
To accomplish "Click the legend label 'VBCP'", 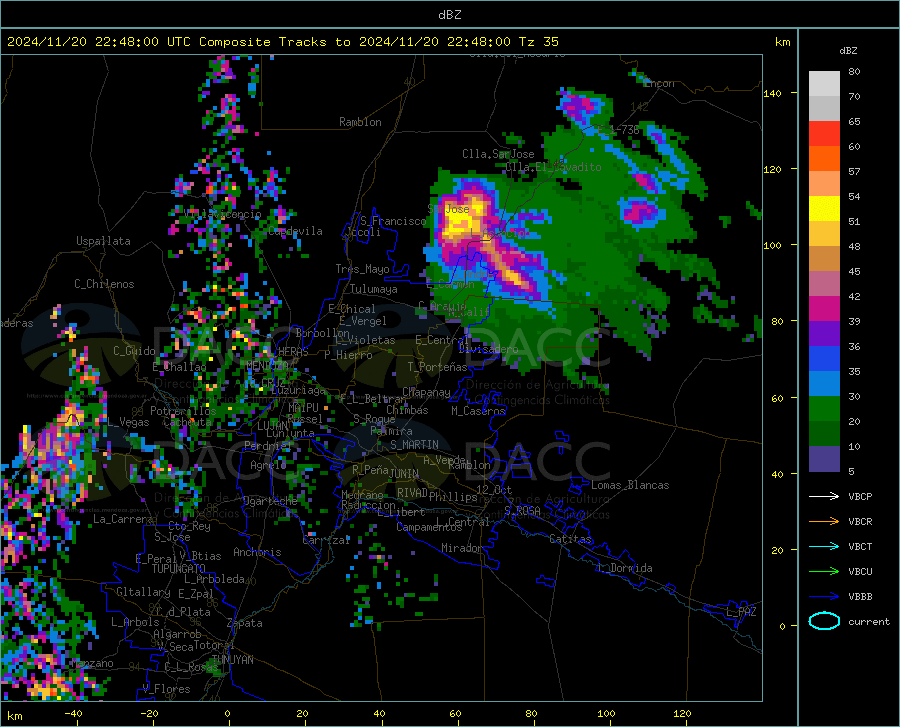I will (860, 496).
